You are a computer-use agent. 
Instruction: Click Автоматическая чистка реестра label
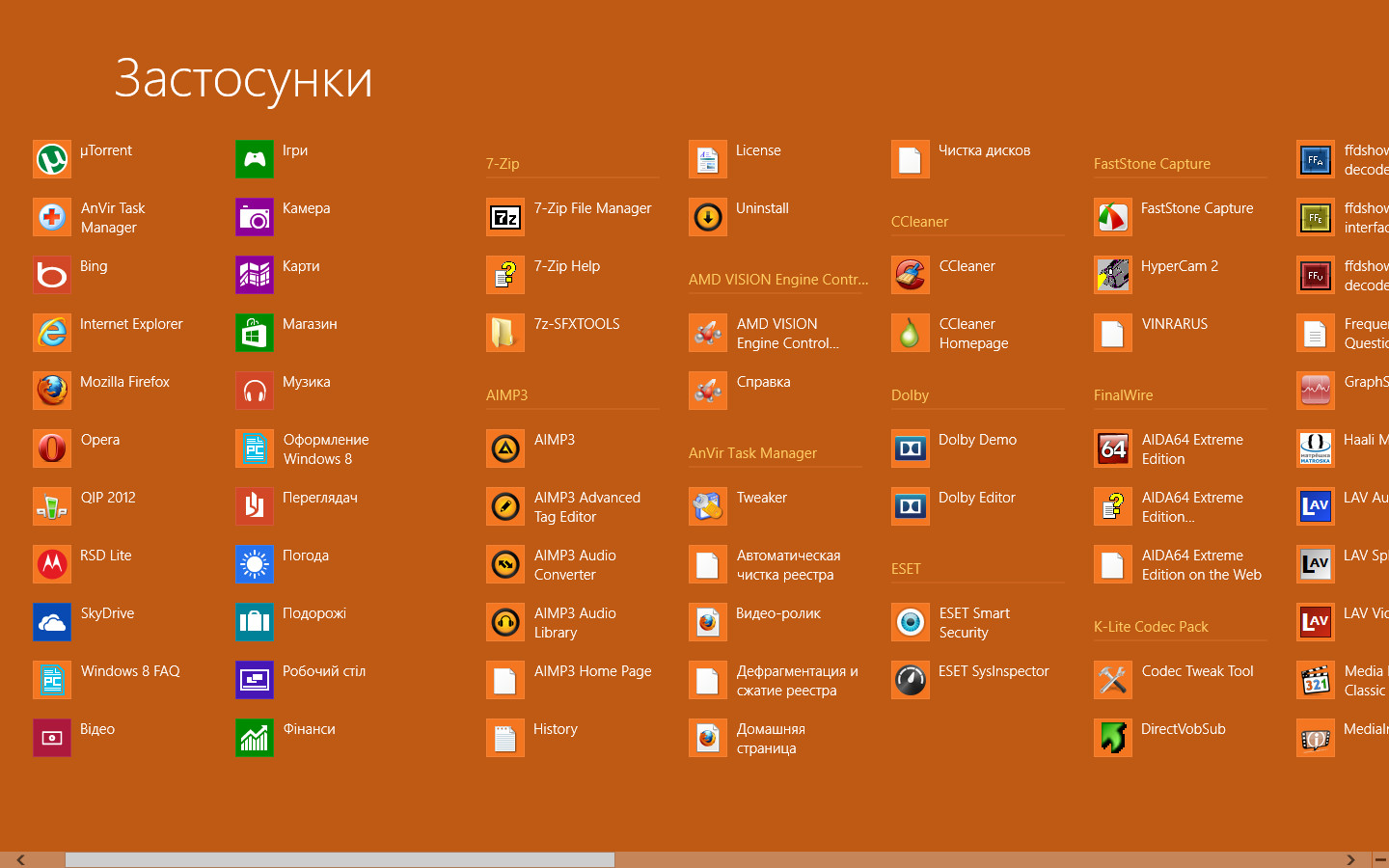pyautogui.click(x=789, y=565)
